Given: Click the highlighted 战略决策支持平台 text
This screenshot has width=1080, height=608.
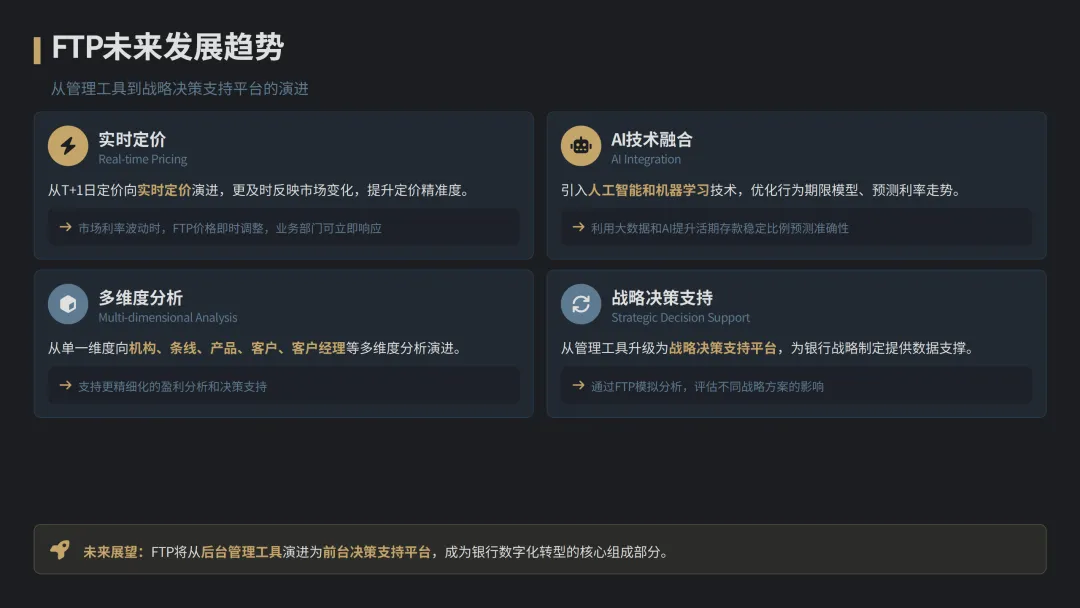Looking at the screenshot, I should (723, 348).
